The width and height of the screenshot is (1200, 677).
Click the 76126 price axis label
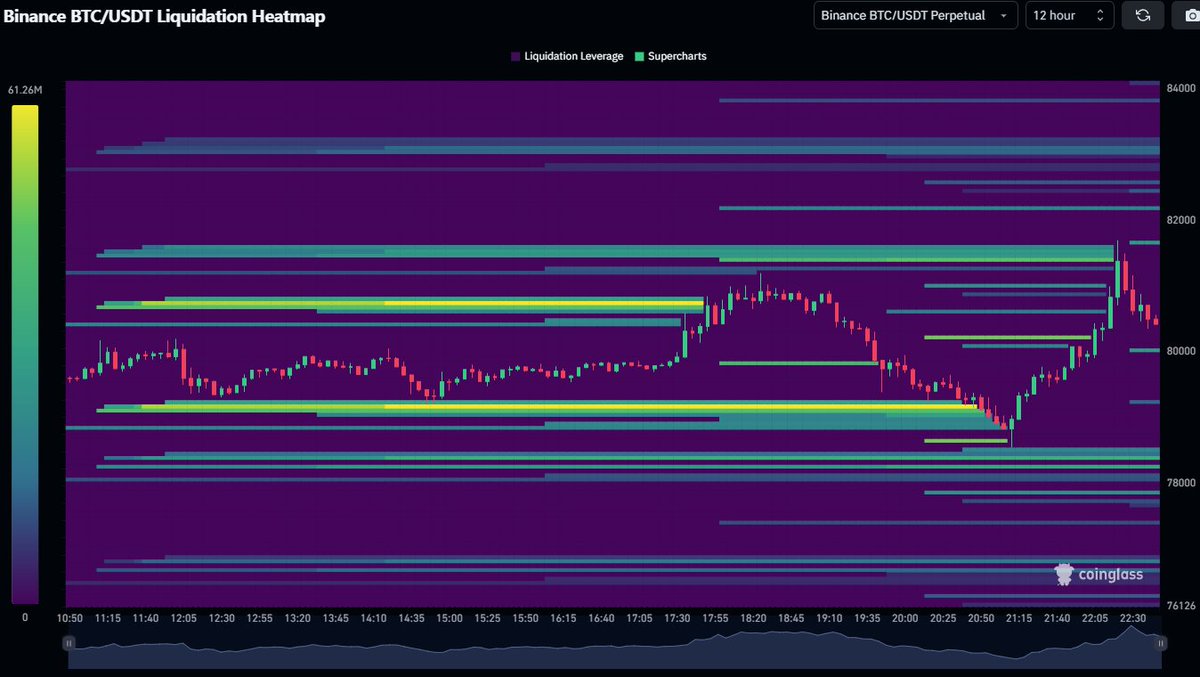tap(1179, 605)
